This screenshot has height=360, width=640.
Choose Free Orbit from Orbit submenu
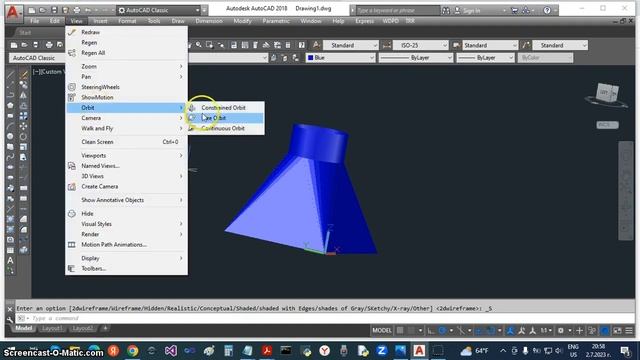pyautogui.click(x=226, y=118)
